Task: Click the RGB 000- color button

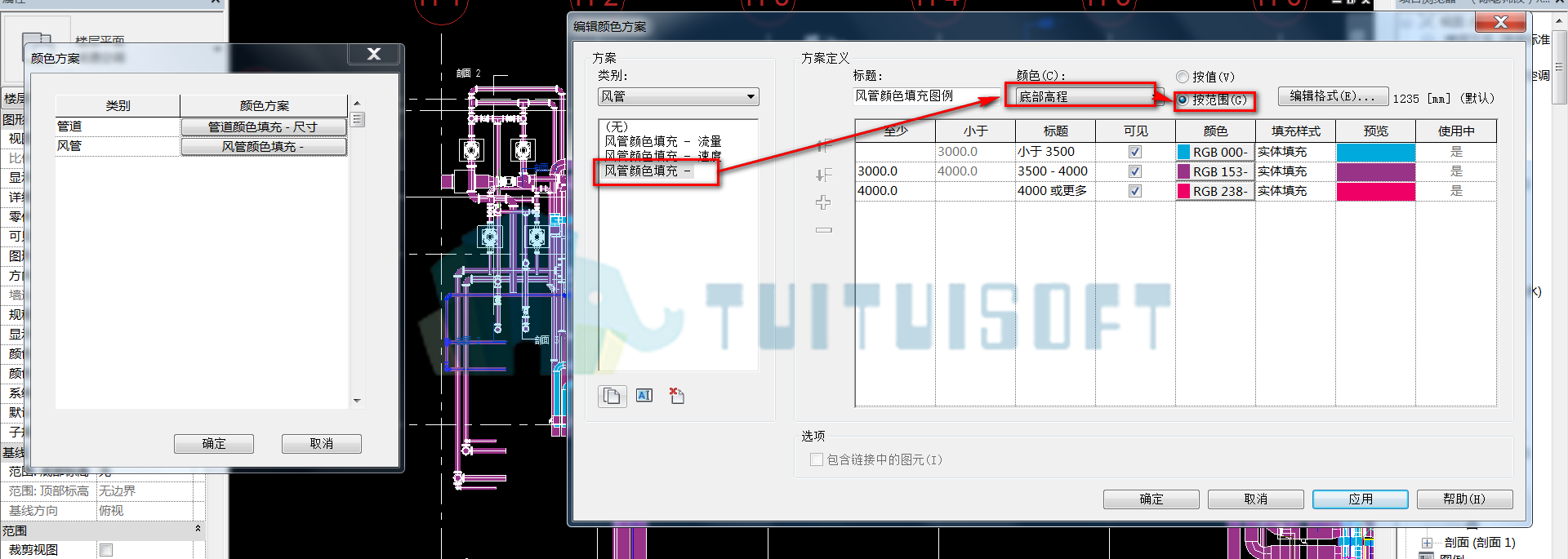Action: [1214, 152]
